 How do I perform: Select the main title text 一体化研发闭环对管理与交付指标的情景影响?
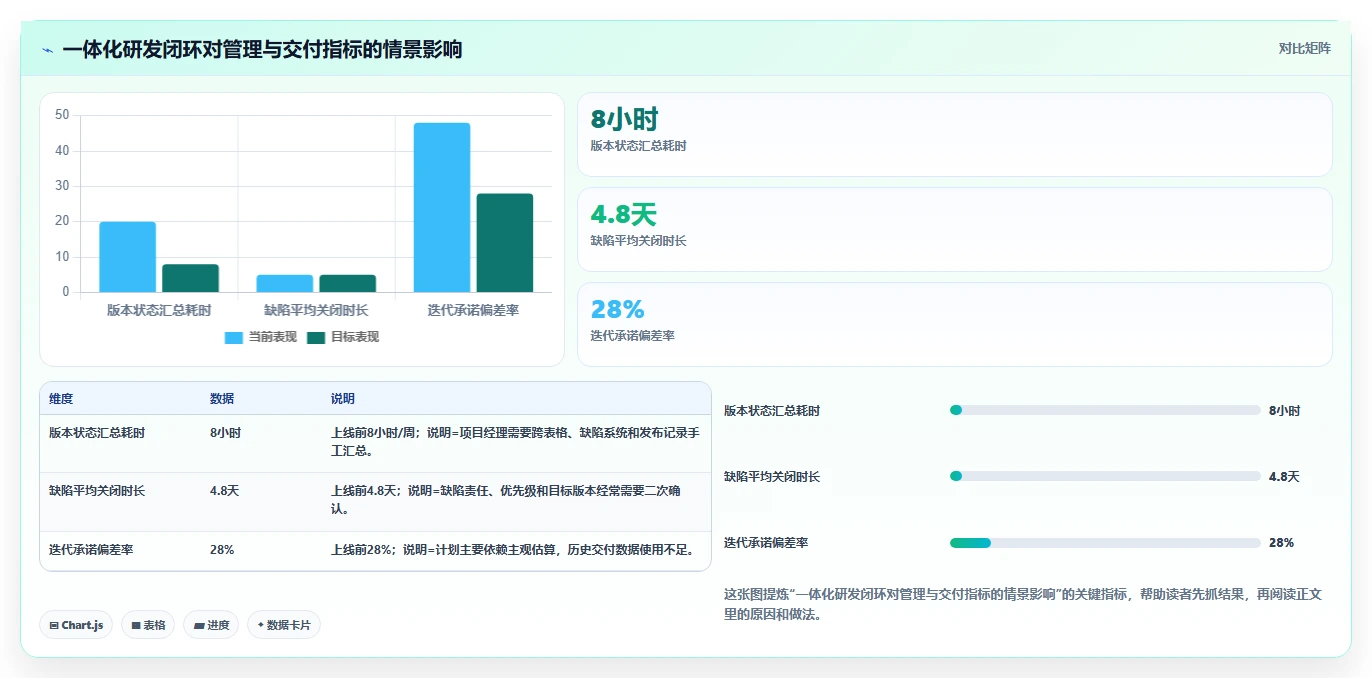point(262,49)
